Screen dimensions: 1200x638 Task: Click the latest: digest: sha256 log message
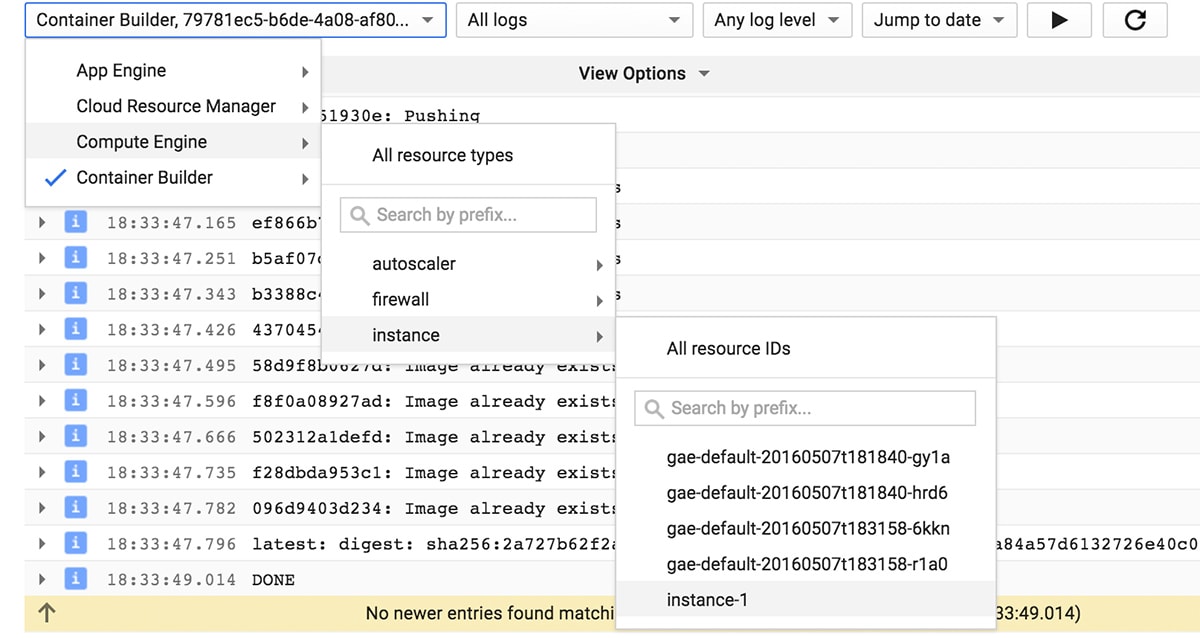click(x=433, y=544)
